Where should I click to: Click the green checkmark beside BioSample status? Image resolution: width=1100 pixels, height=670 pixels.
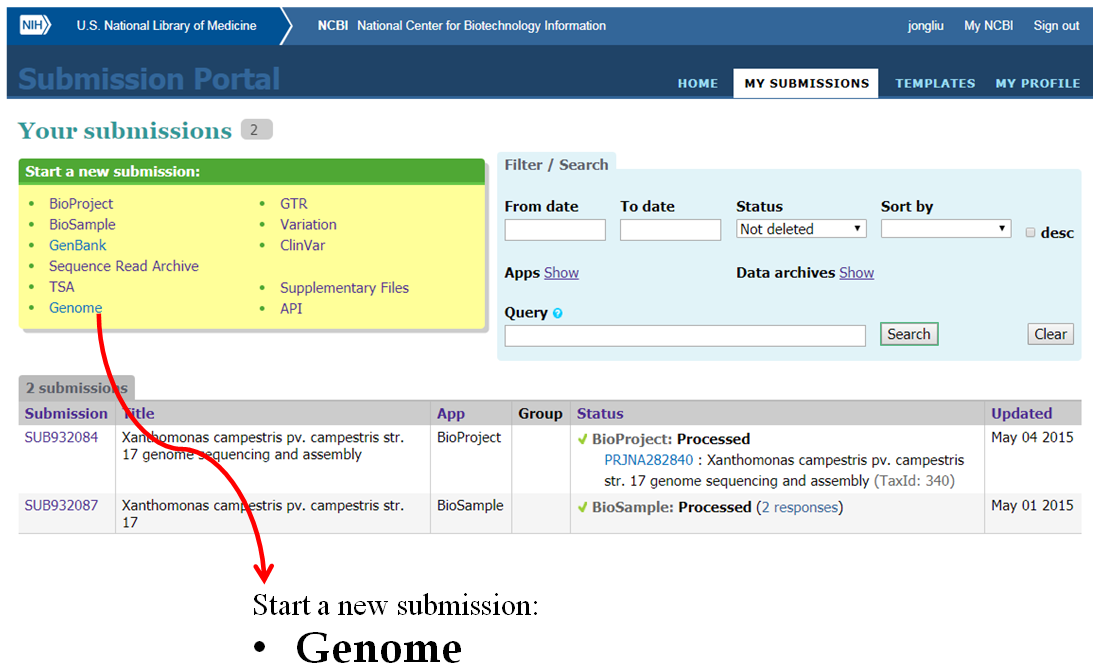click(x=582, y=508)
